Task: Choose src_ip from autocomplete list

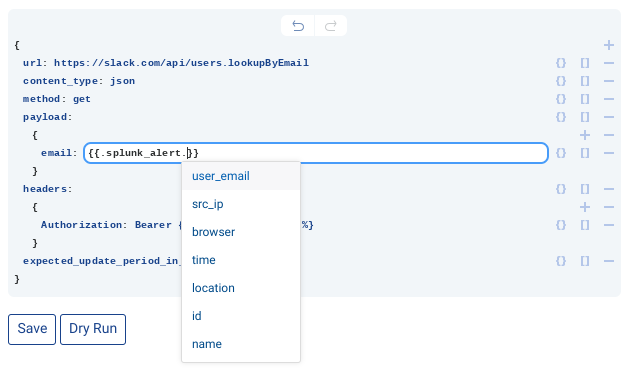Action: pyautogui.click(x=241, y=204)
